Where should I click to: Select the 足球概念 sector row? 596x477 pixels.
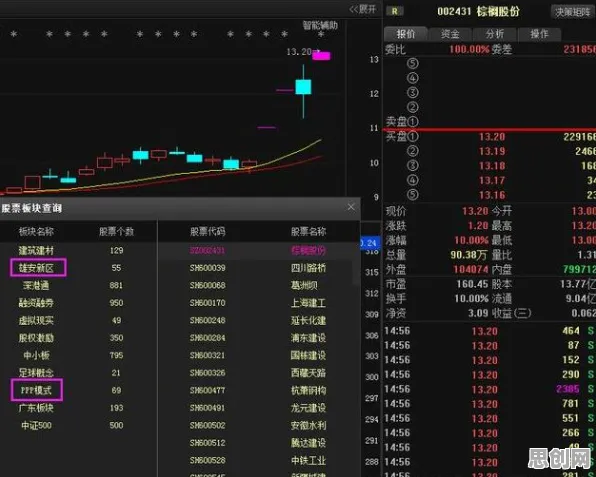coord(78,373)
